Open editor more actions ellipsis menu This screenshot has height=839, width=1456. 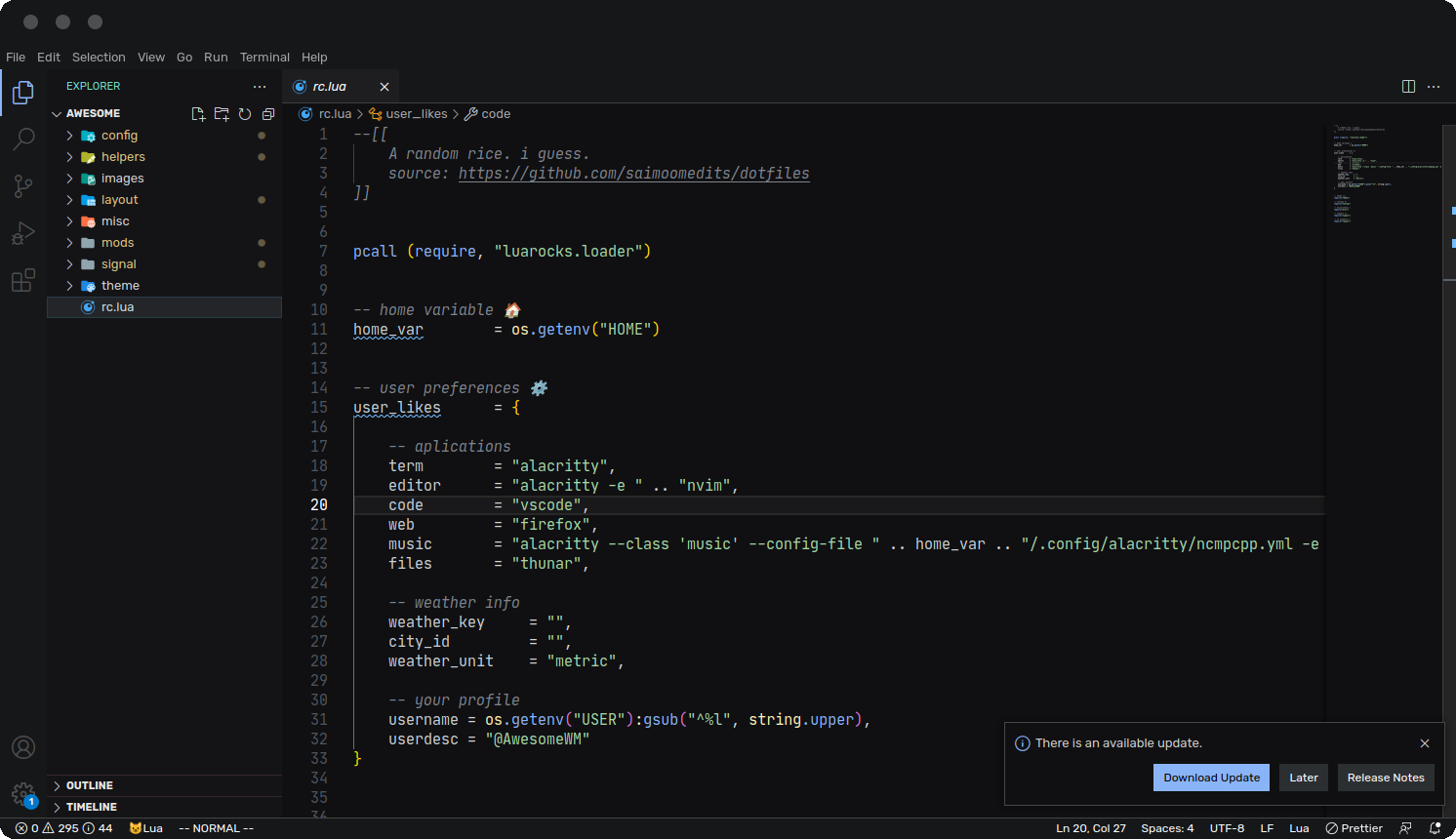click(1434, 86)
